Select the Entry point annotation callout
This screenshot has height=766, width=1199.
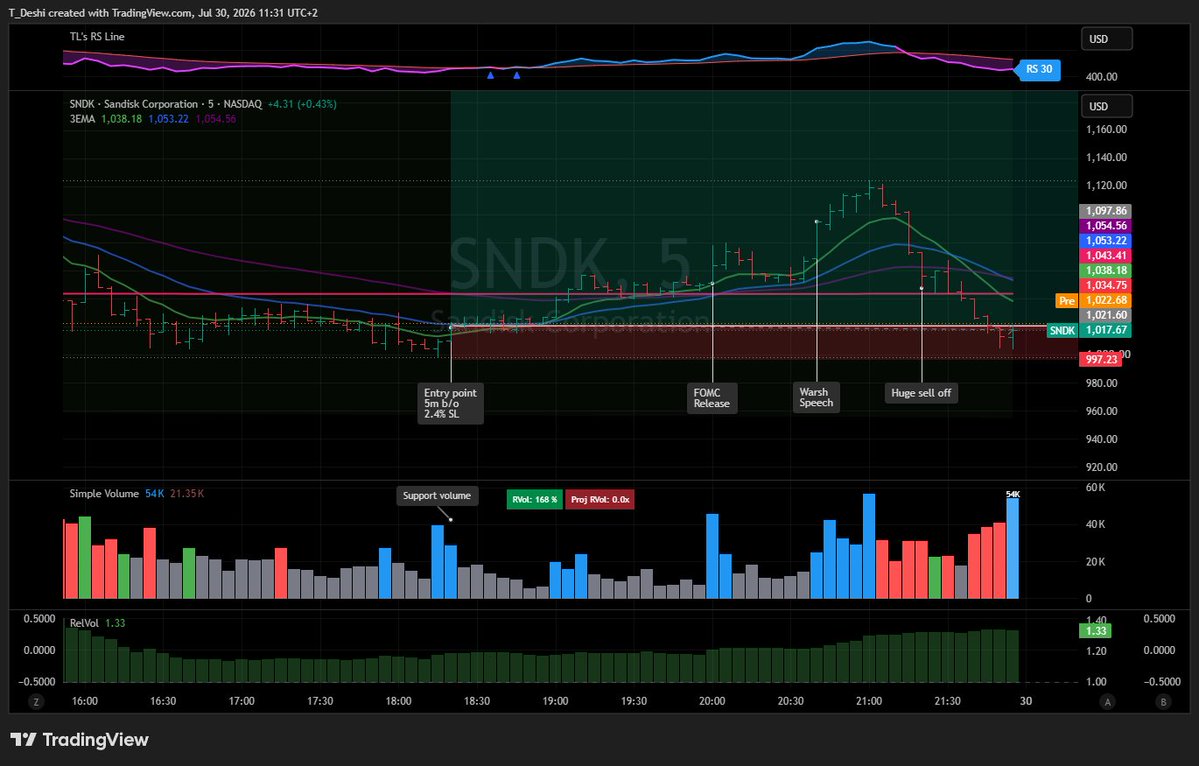[450, 403]
